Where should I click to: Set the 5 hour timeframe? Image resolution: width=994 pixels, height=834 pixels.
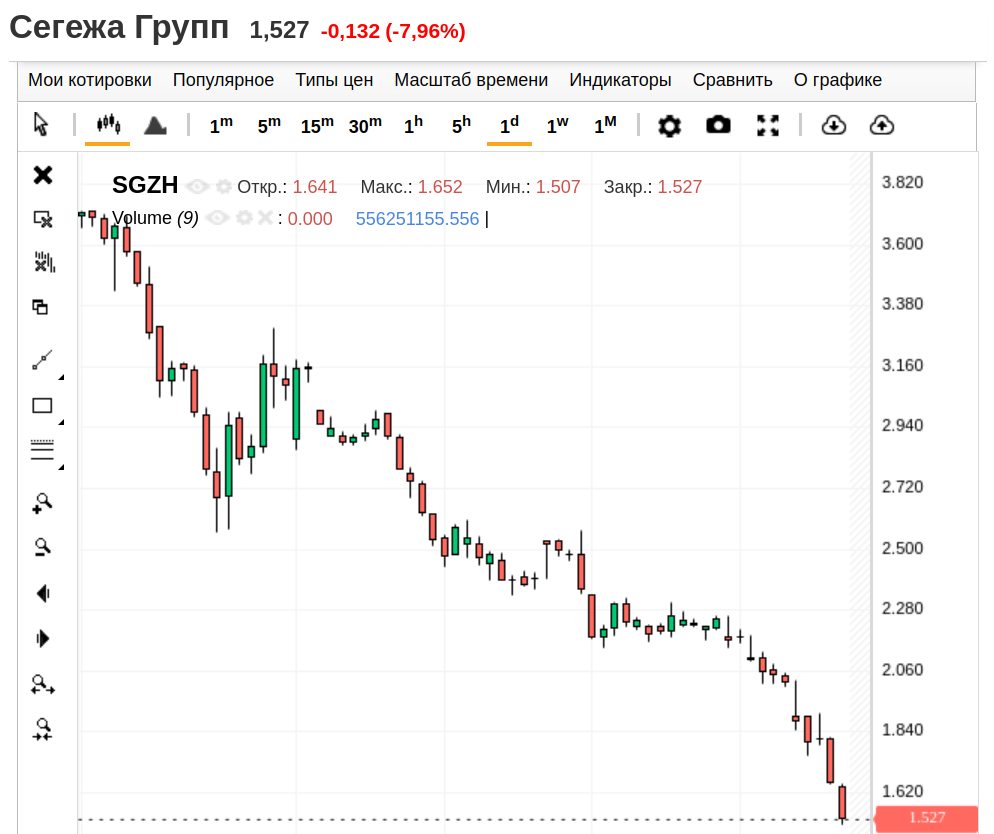[461, 125]
